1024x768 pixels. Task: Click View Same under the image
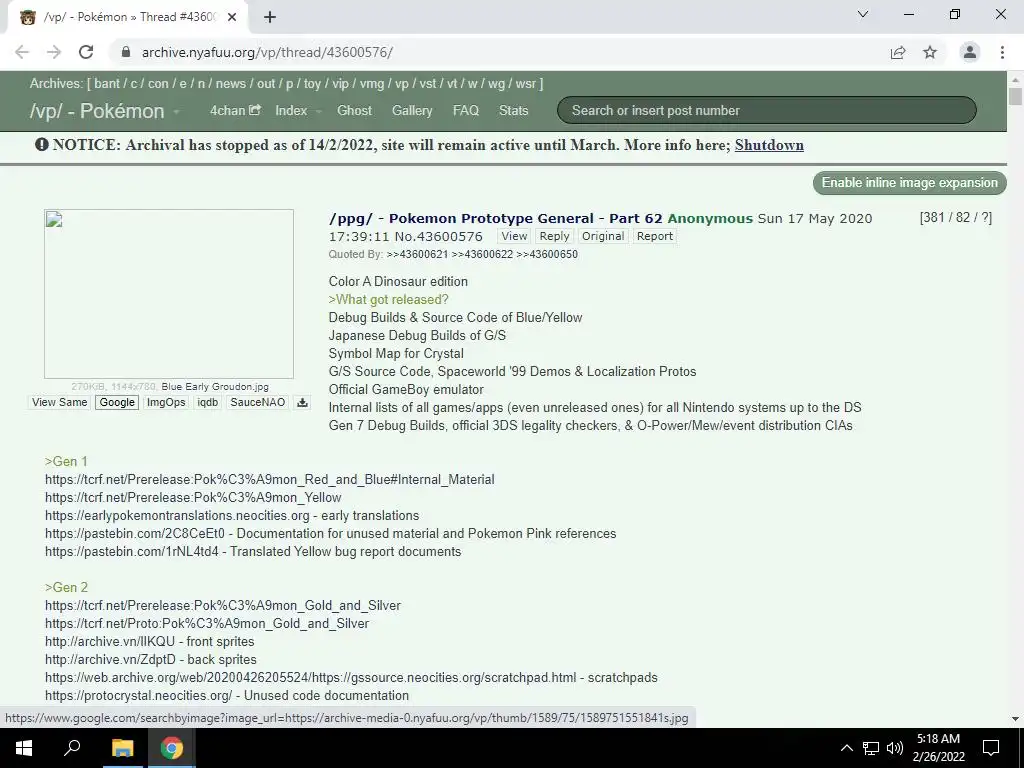click(x=59, y=402)
